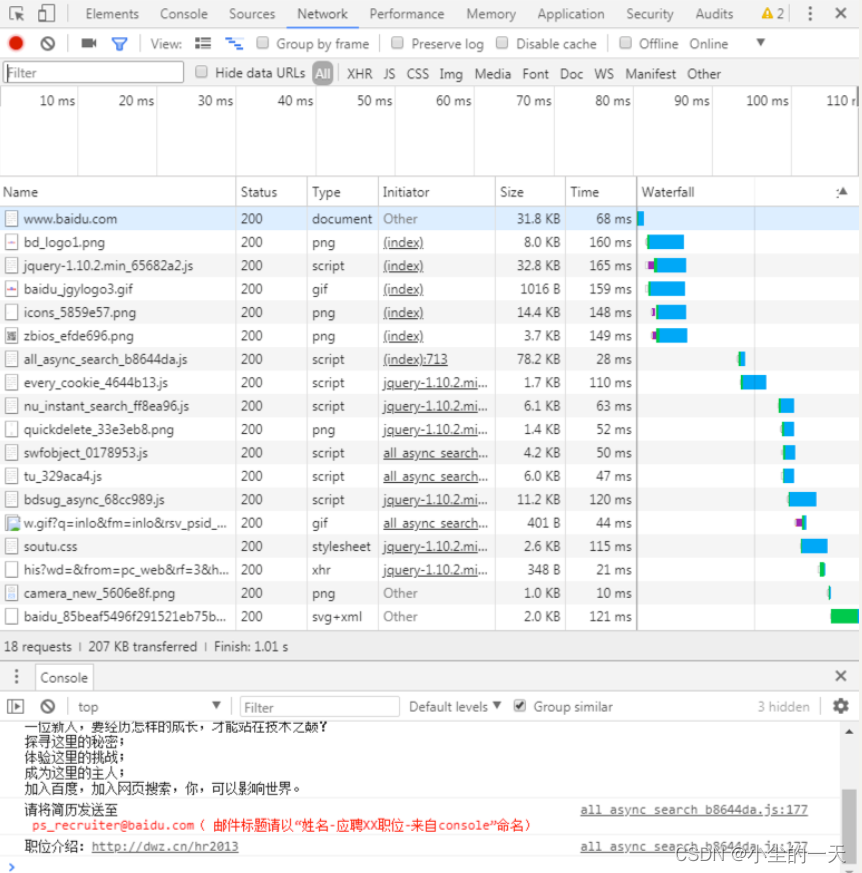Click the console Filter input
The width and height of the screenshot is (862, 873).
pos(320,707)
